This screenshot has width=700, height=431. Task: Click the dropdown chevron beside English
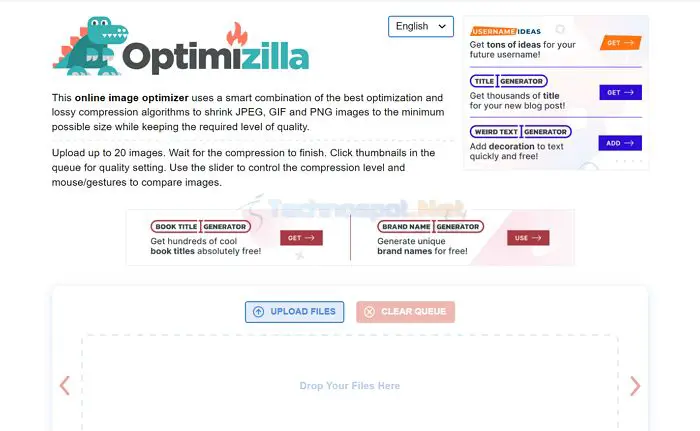click(442, 26)
